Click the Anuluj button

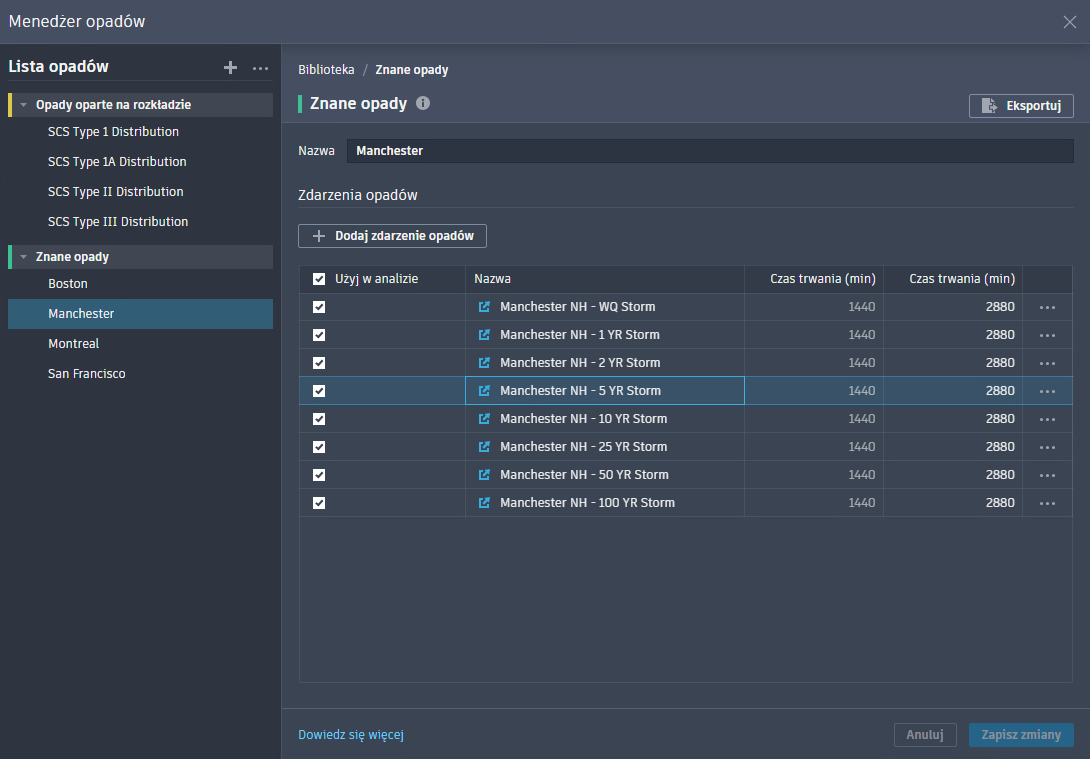[x=925, y=735]
